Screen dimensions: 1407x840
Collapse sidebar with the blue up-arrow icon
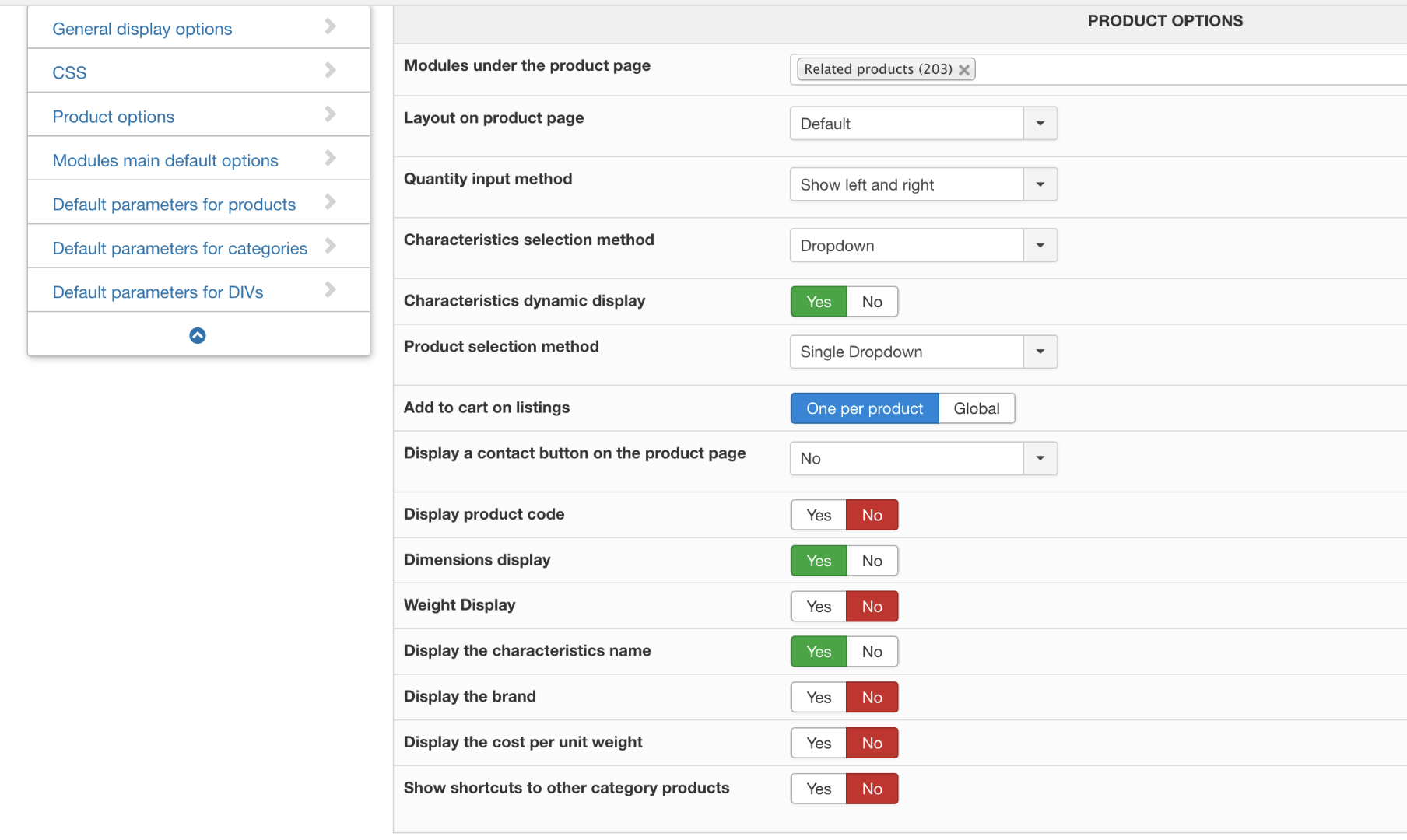tap(198, 335)
